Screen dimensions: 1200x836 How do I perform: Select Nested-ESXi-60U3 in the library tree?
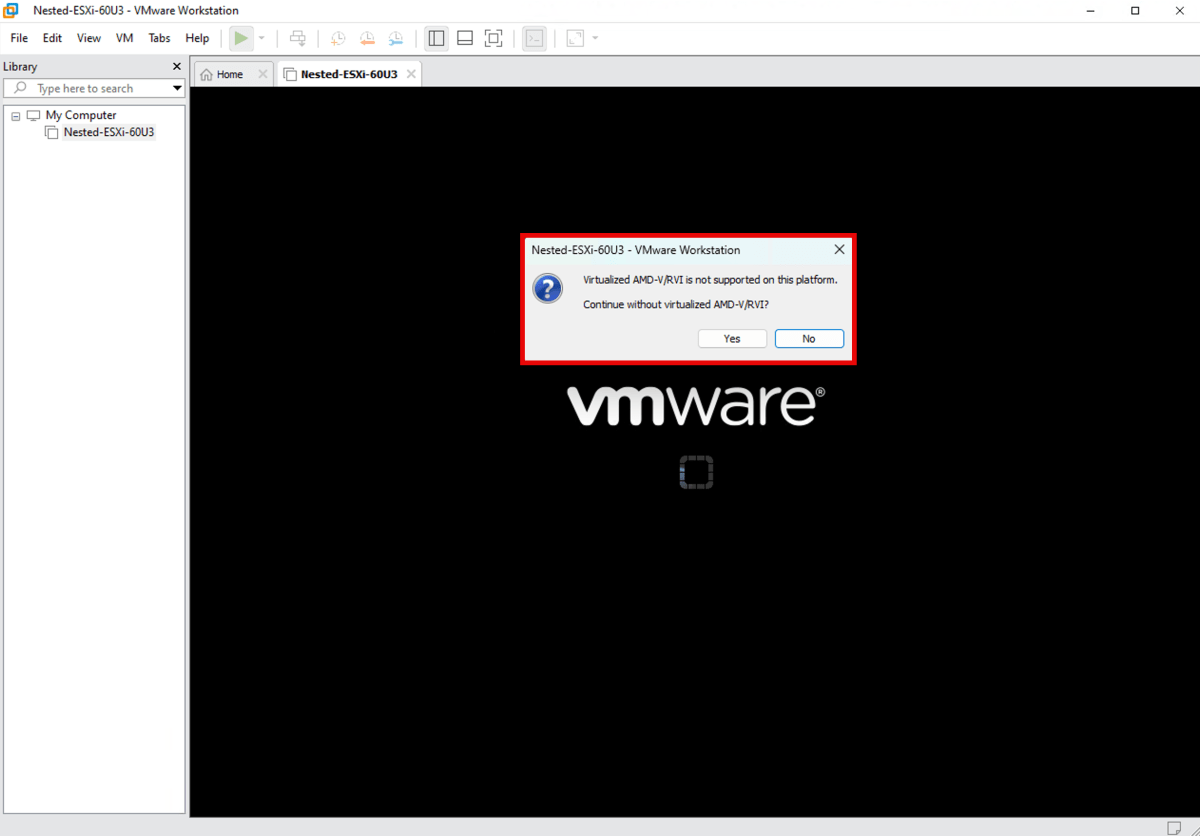coord(109,132)
